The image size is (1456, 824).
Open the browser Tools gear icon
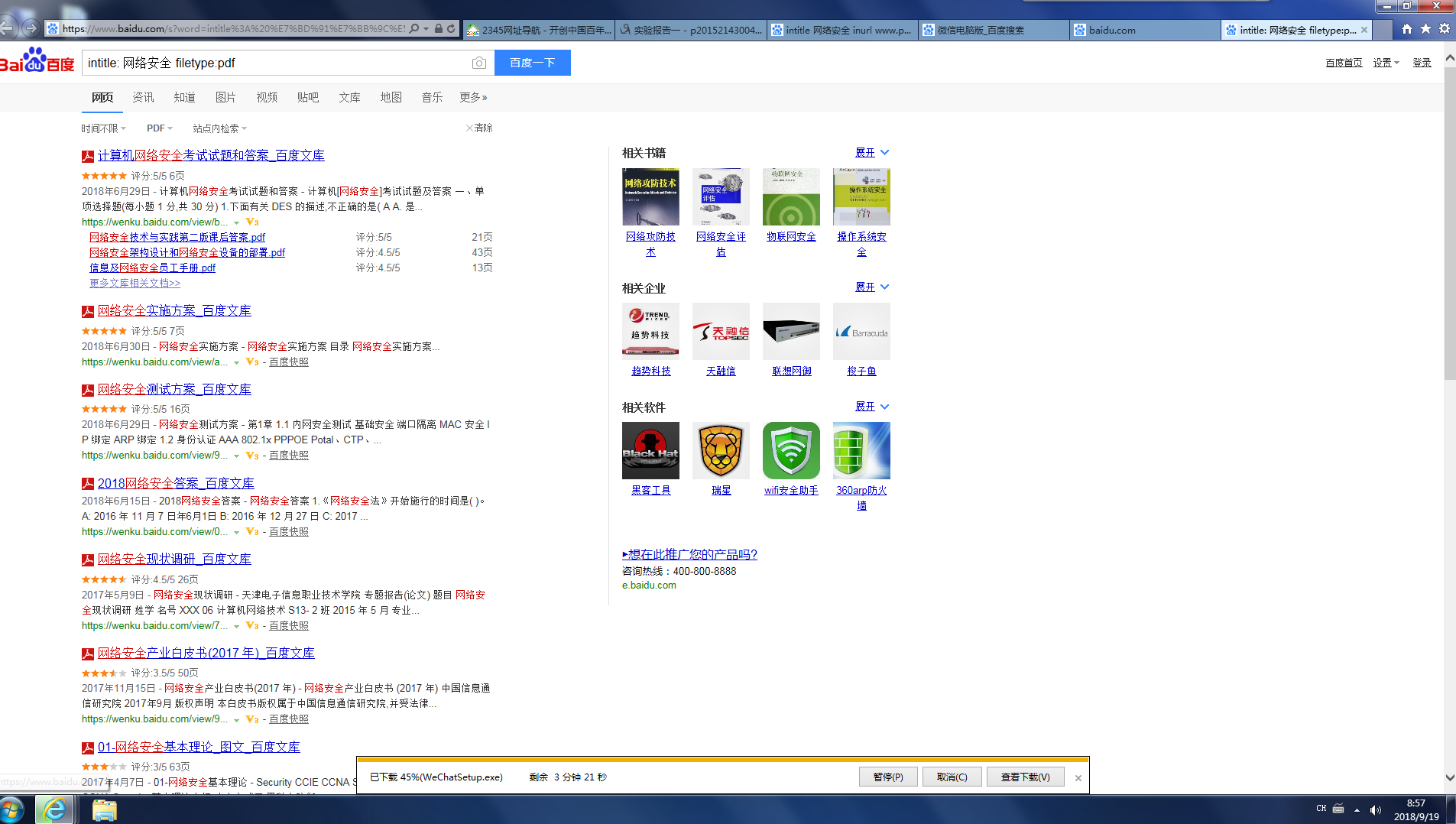[x=1444, y=29]
